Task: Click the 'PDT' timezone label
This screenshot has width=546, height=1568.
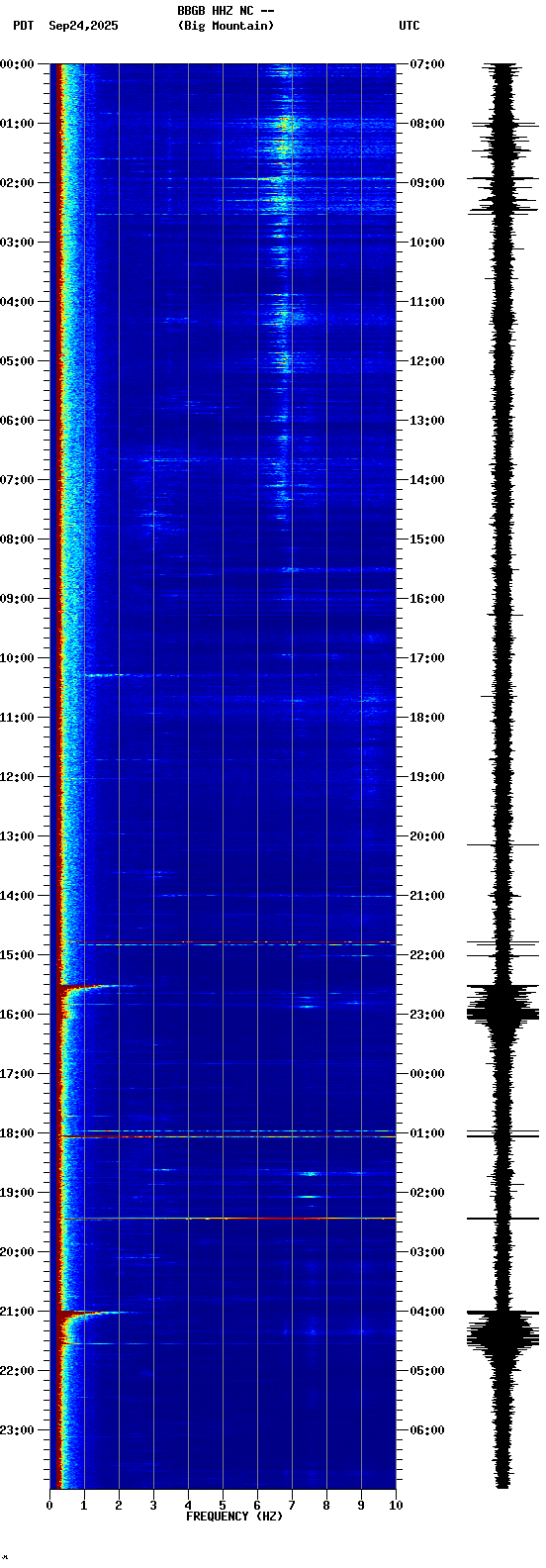Action: (x=23, y=26)
